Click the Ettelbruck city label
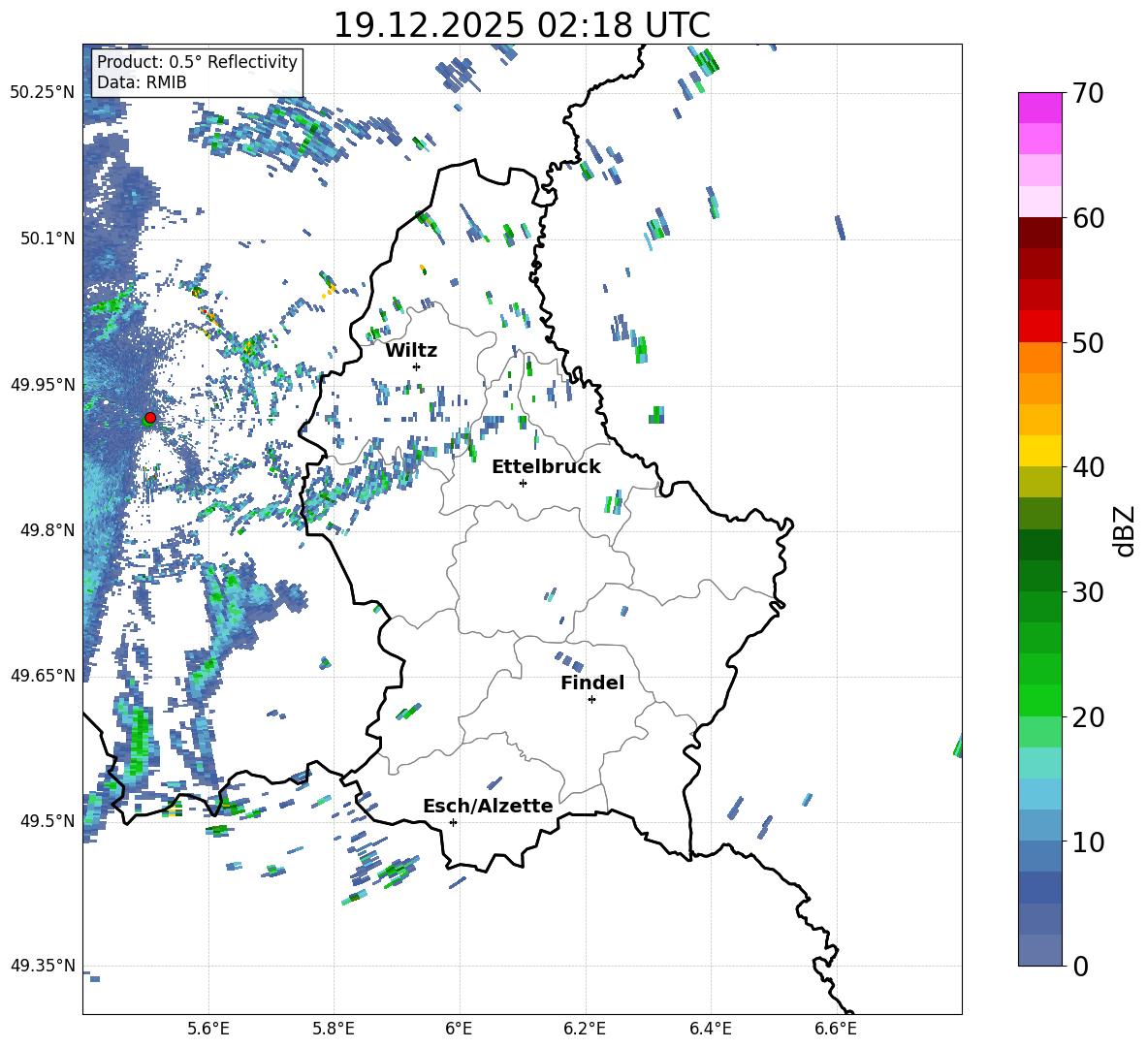1148x1048 pixels. (546, 466)
